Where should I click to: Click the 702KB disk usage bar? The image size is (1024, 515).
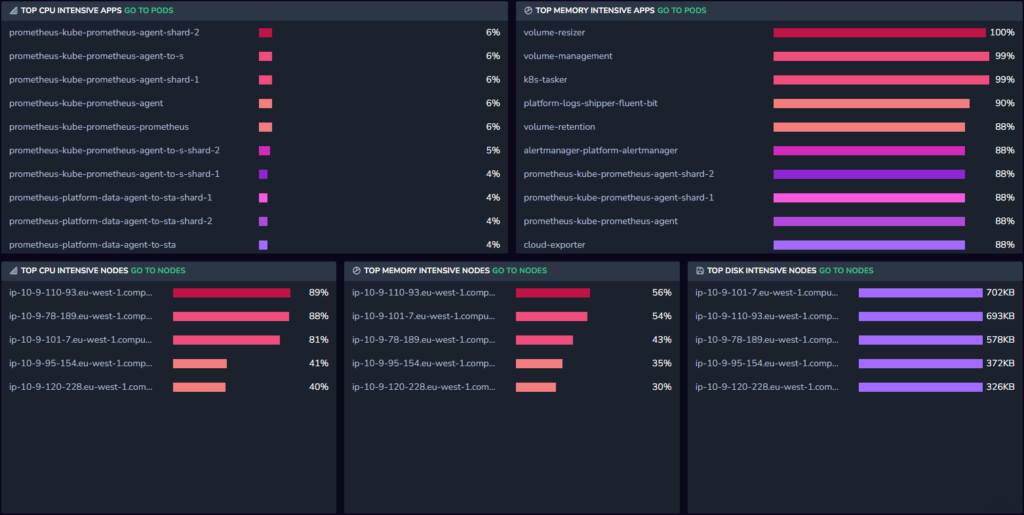point(921,292)
